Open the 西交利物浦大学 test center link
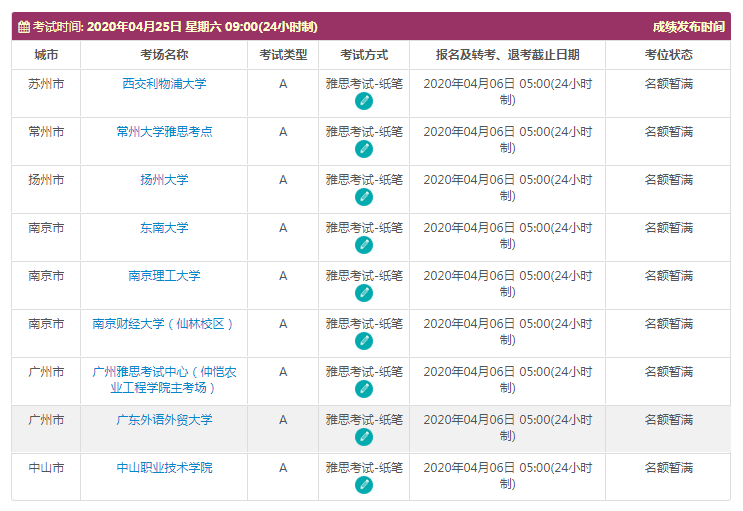The height and width of the screenshot is (511, 743). click(x=164, y=84)
